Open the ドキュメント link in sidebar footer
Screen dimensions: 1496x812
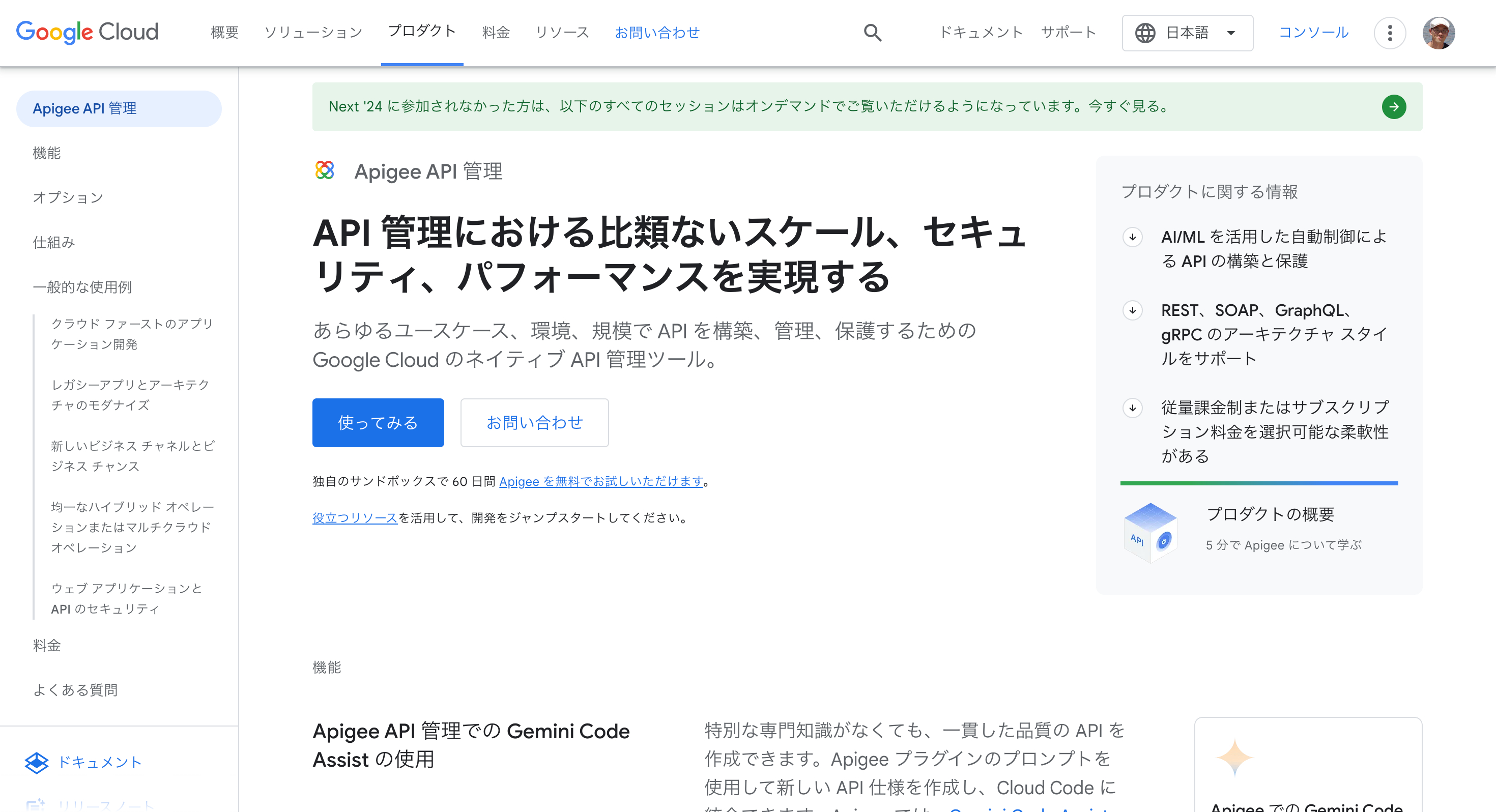[100, 763]
